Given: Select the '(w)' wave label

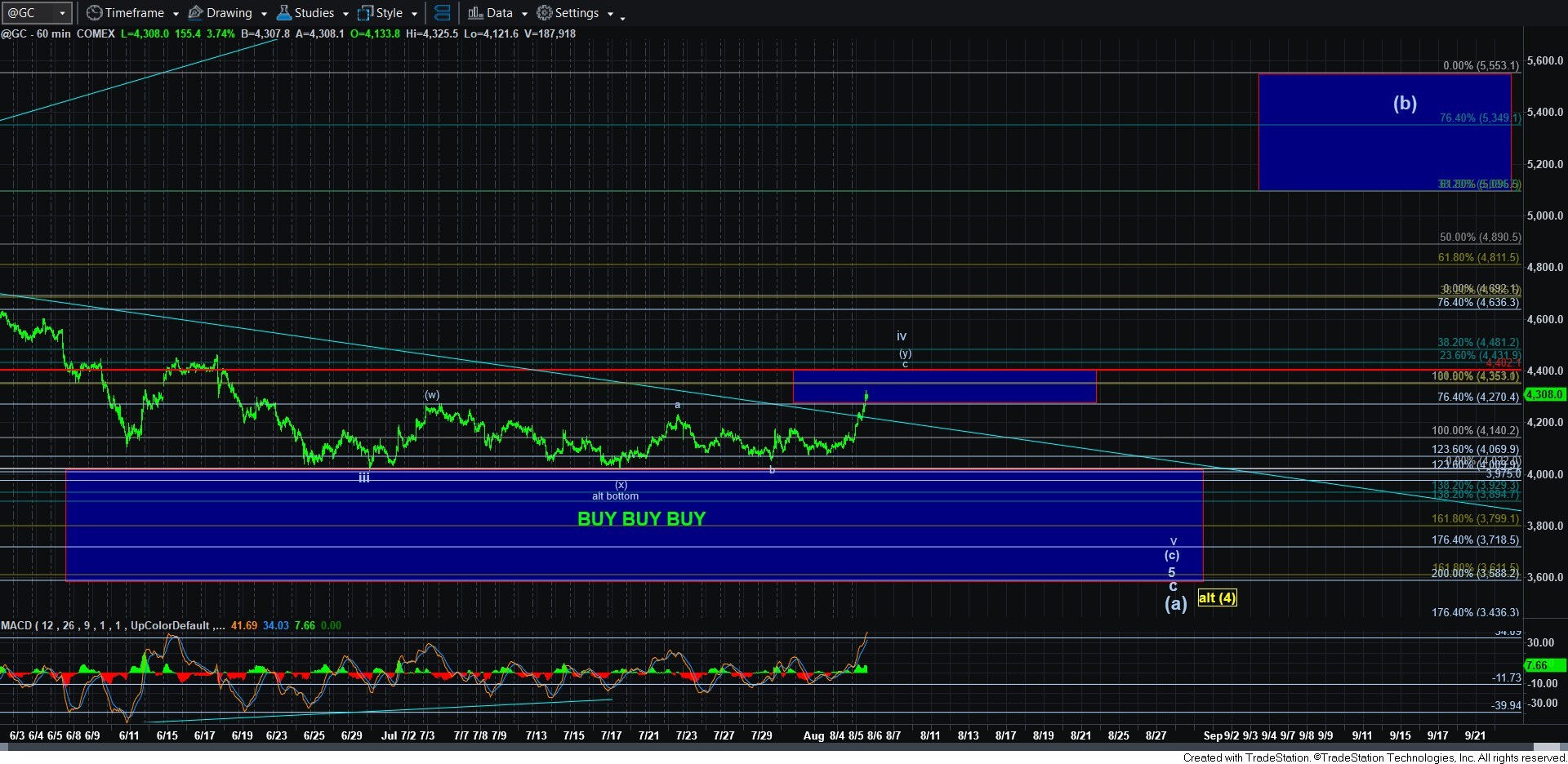Looking at the screenshot, I should (432, 395).
